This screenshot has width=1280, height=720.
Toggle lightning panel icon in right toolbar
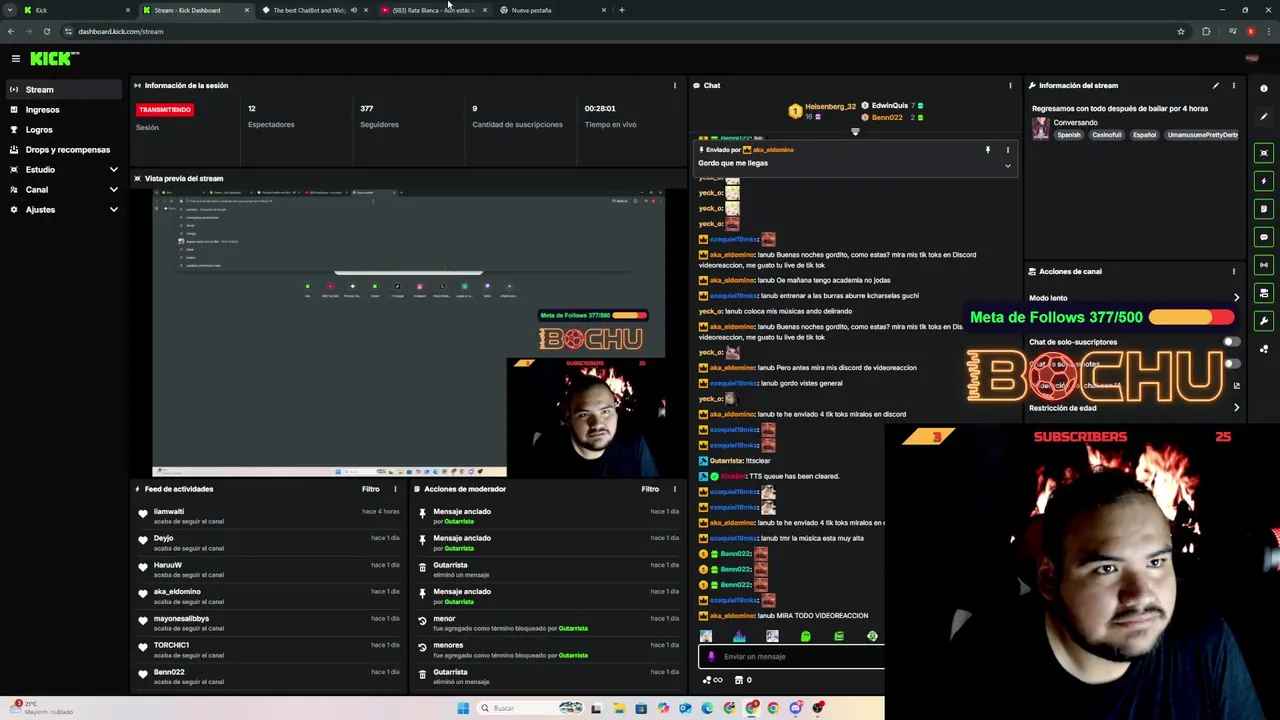point(1264,181)
